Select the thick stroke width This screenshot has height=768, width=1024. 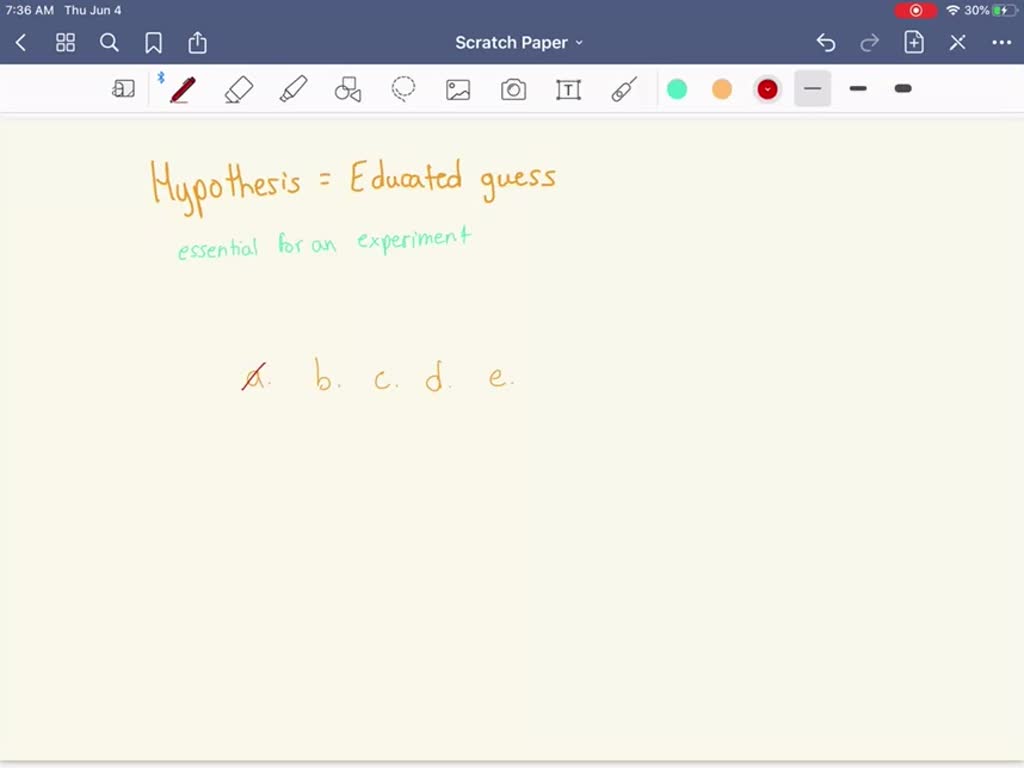[903, 89]
